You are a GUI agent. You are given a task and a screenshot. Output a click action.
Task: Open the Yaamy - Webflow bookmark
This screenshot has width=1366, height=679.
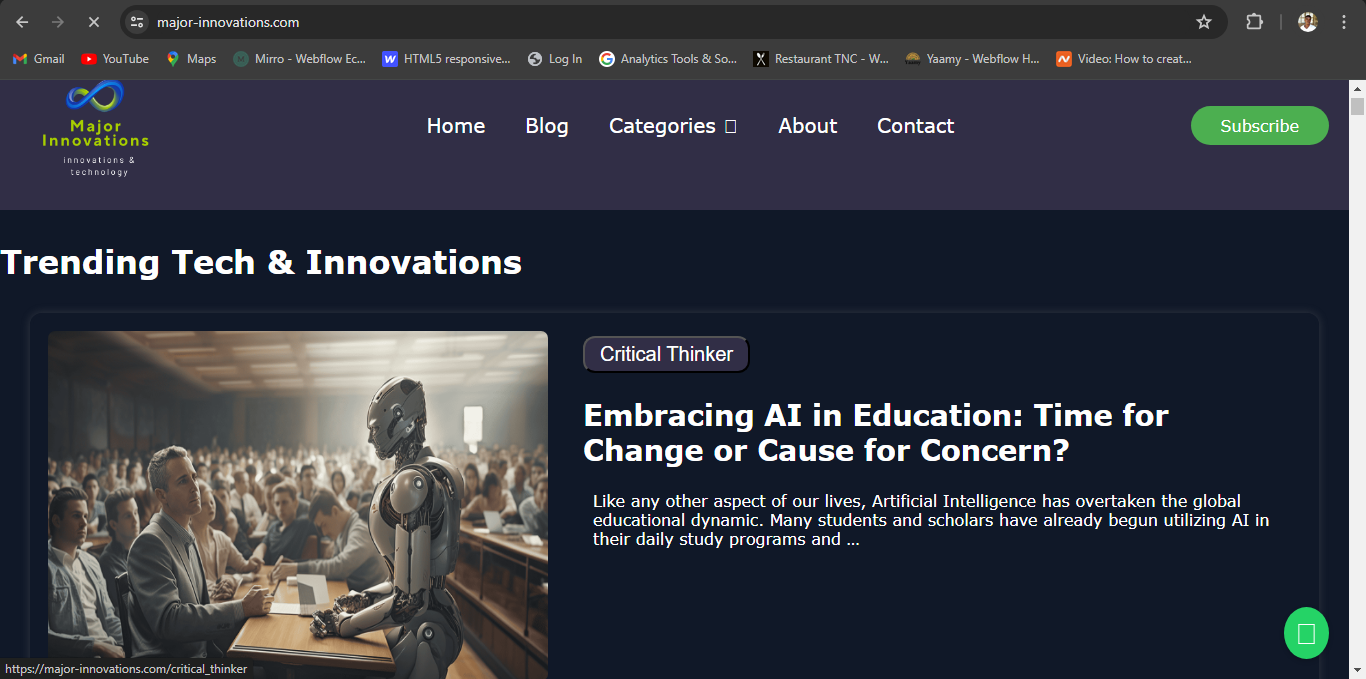click(973, 59)
